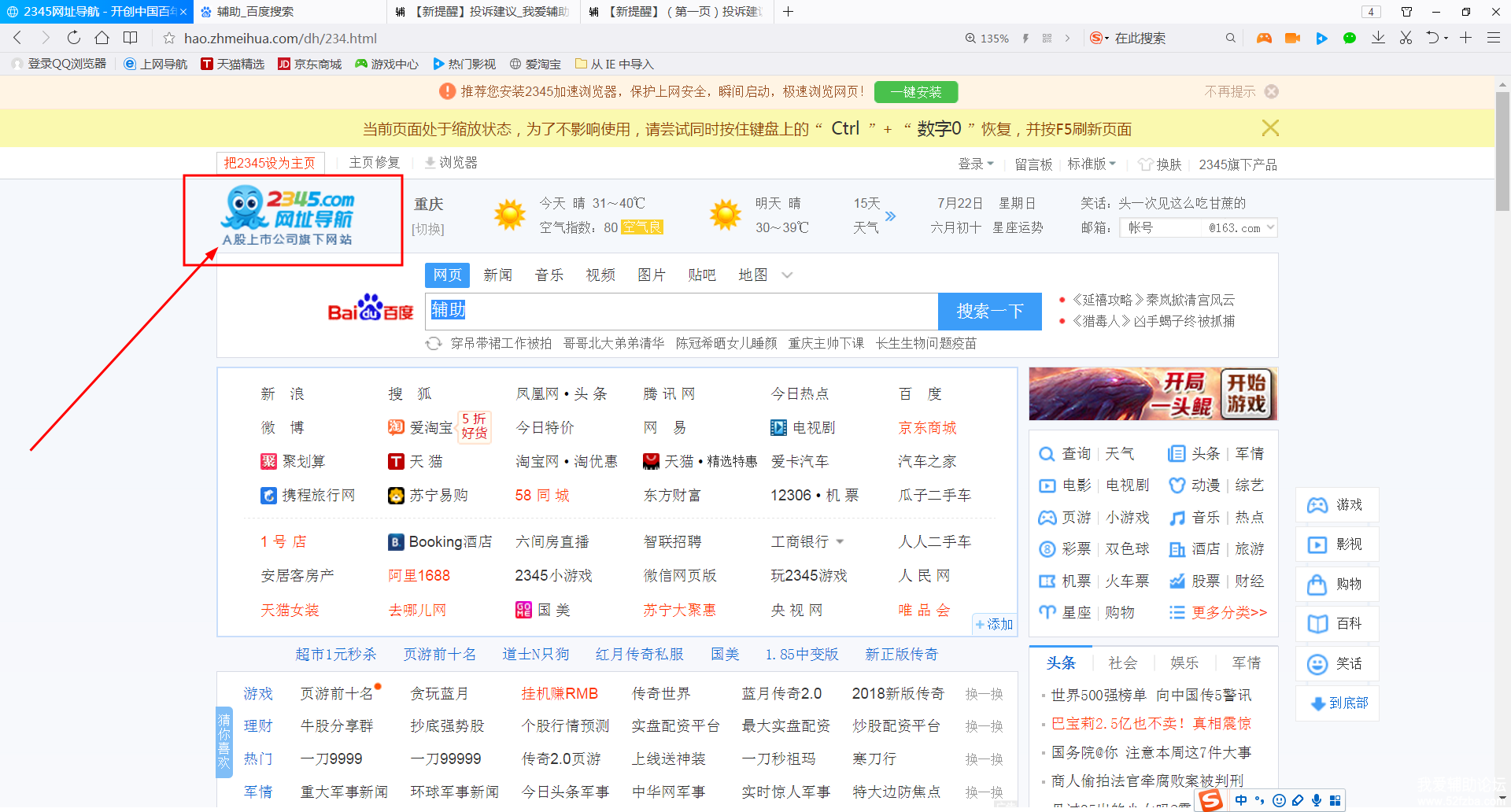Viewport: 1511px width, 812px height.
Task: Expand the 15天 weather forecast arrows
Action: (x=890, y=216)
